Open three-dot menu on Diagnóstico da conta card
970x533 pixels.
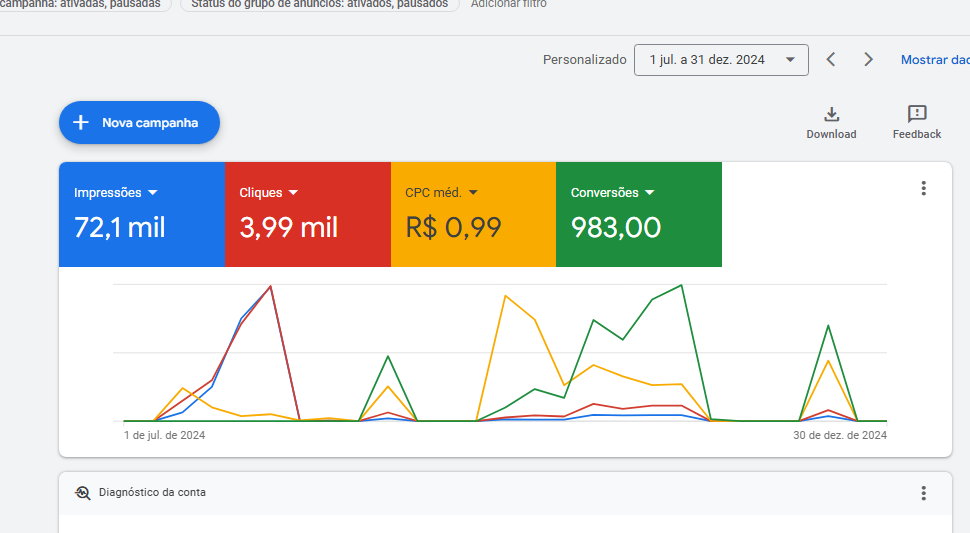coord(923,493)
